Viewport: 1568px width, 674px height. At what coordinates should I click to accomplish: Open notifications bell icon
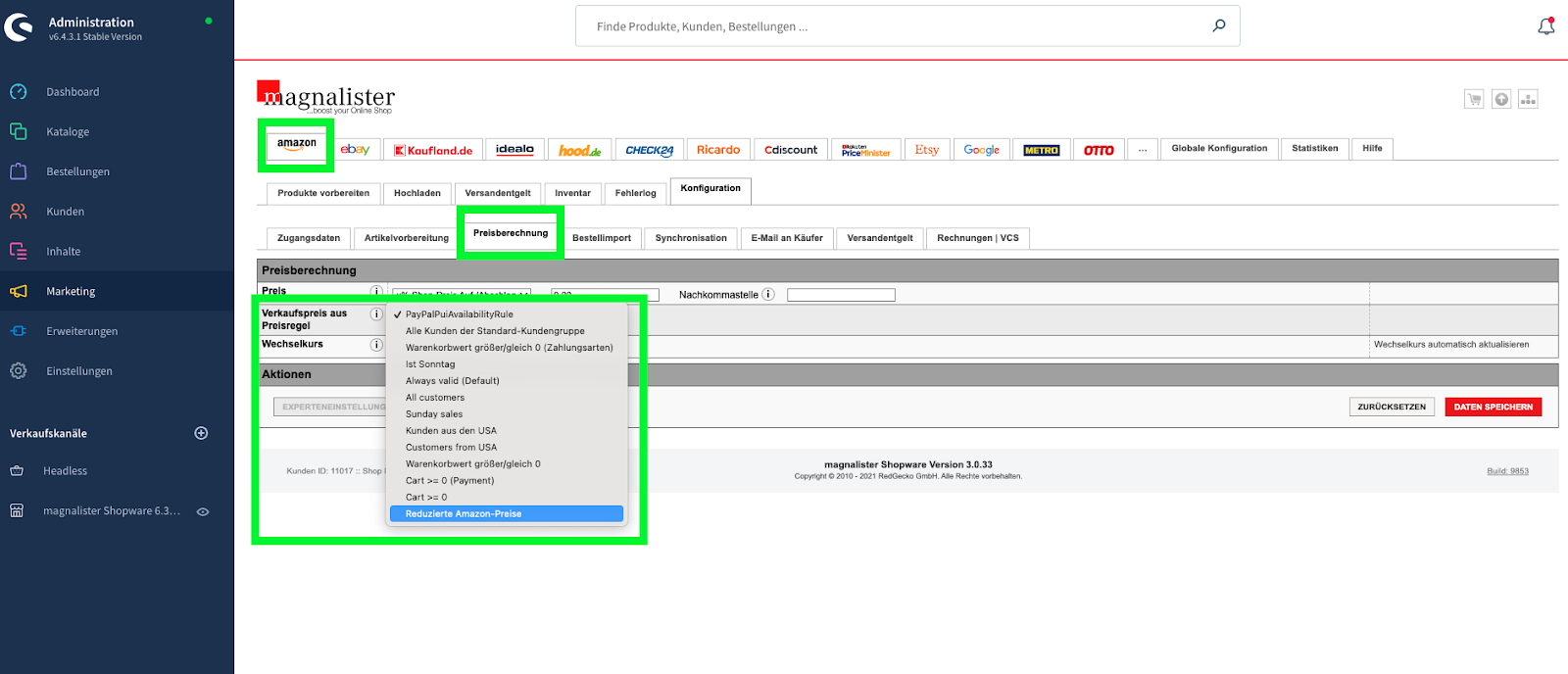pos(1546,26)
